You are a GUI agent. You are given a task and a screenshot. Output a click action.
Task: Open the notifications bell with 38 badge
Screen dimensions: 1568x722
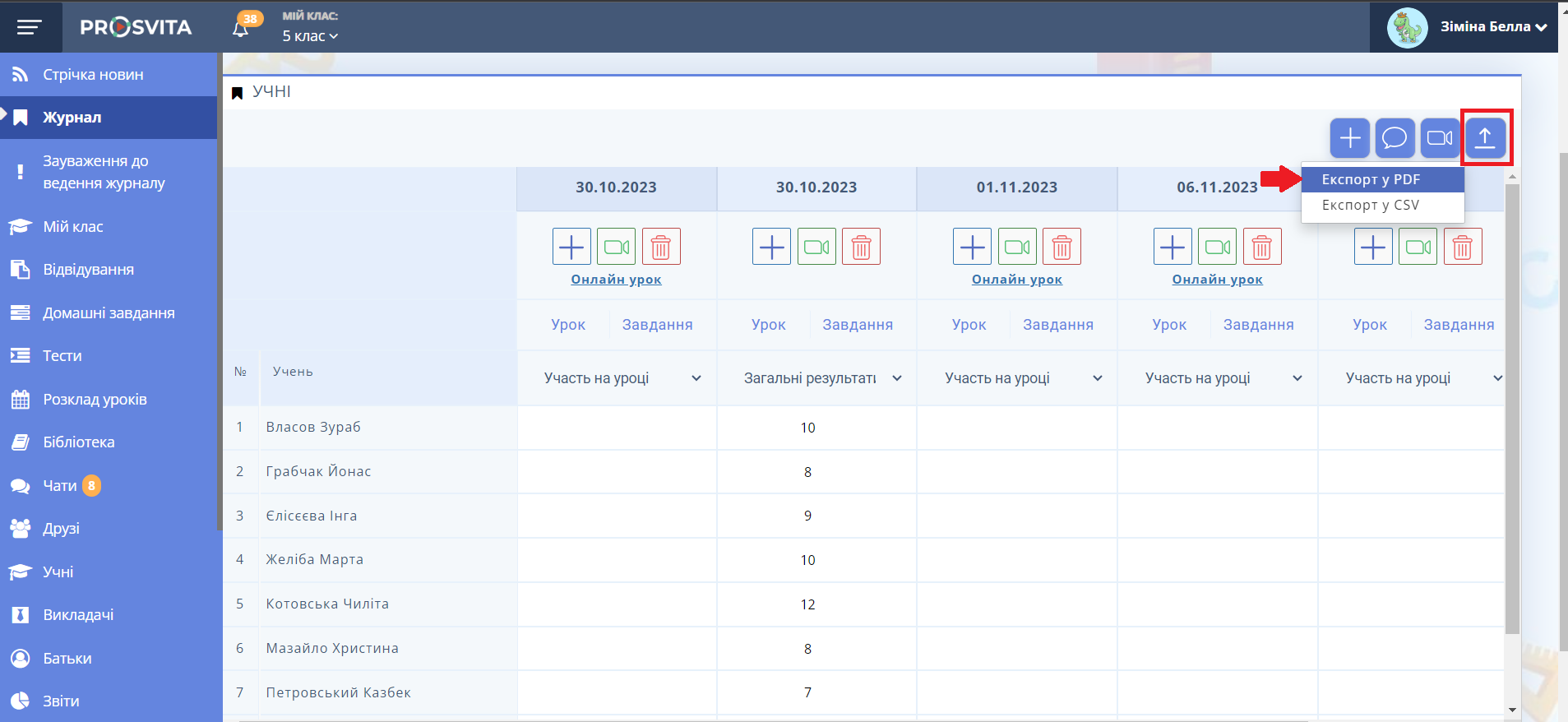[x=241, y=28]
